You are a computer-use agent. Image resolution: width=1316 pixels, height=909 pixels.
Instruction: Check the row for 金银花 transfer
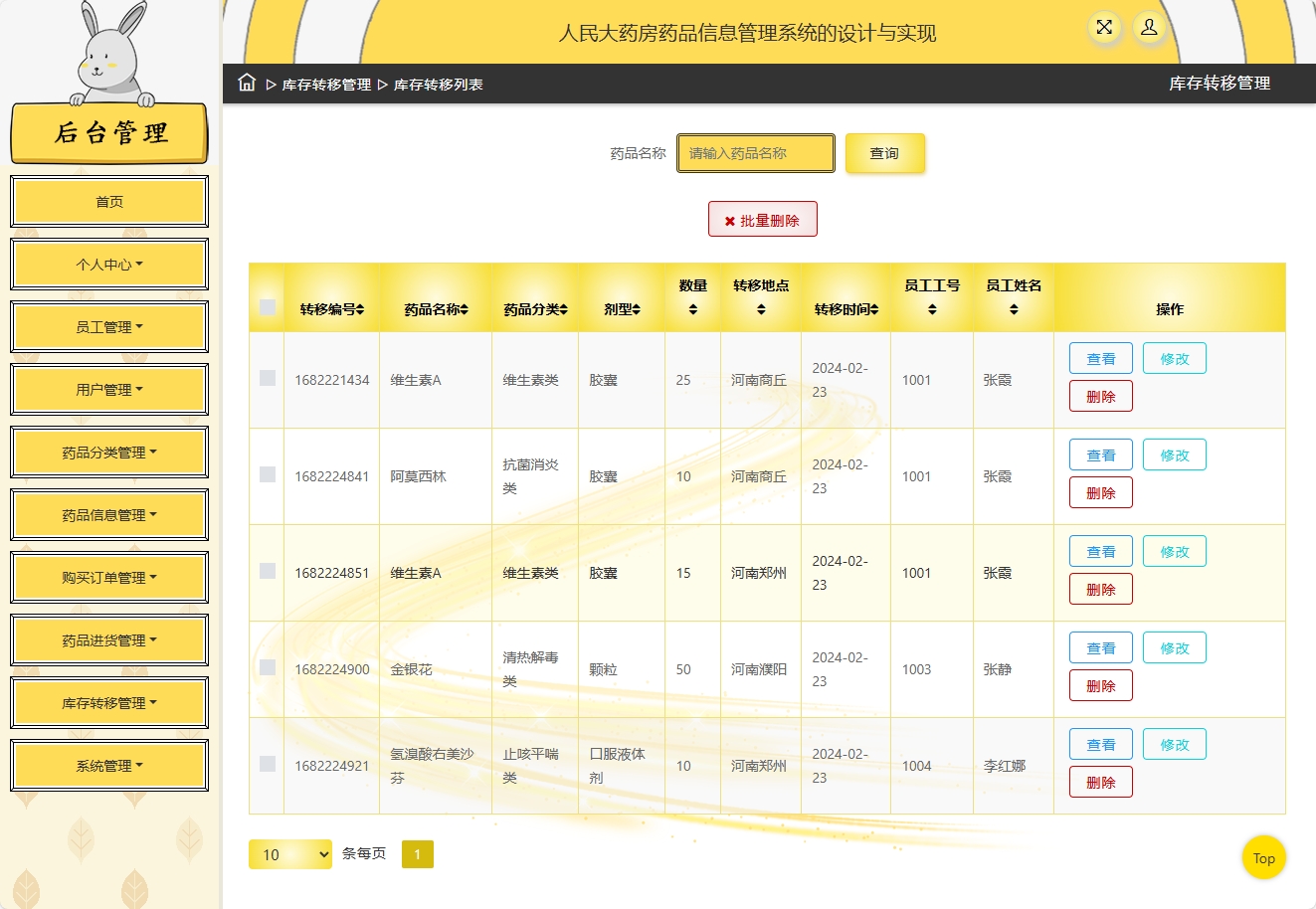click(267, 667)
